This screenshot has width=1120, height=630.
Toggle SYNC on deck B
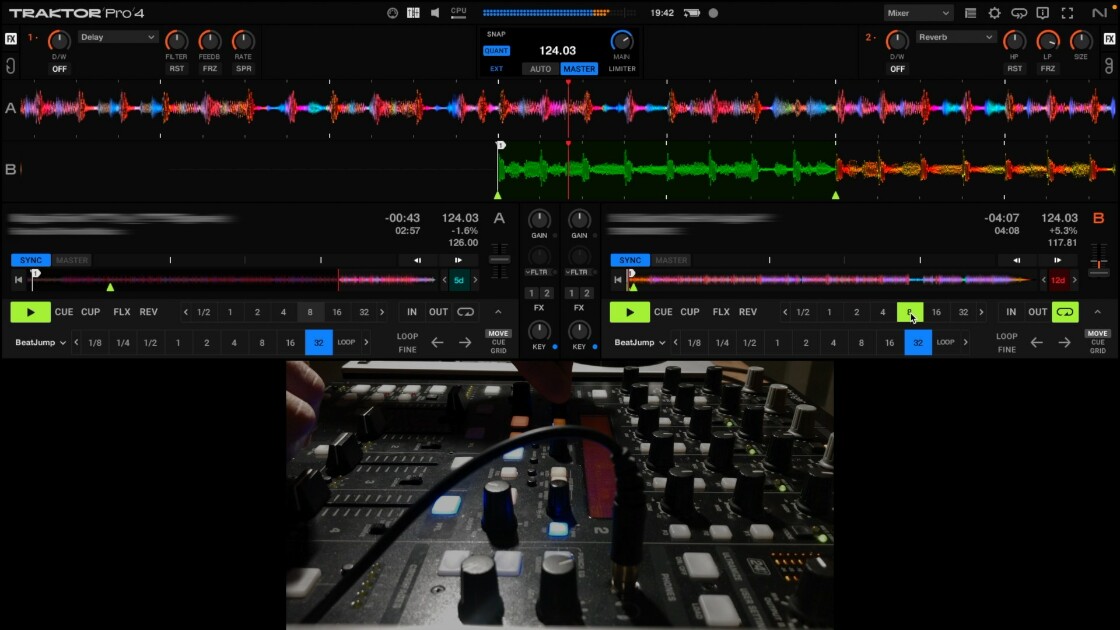[630, 260]
